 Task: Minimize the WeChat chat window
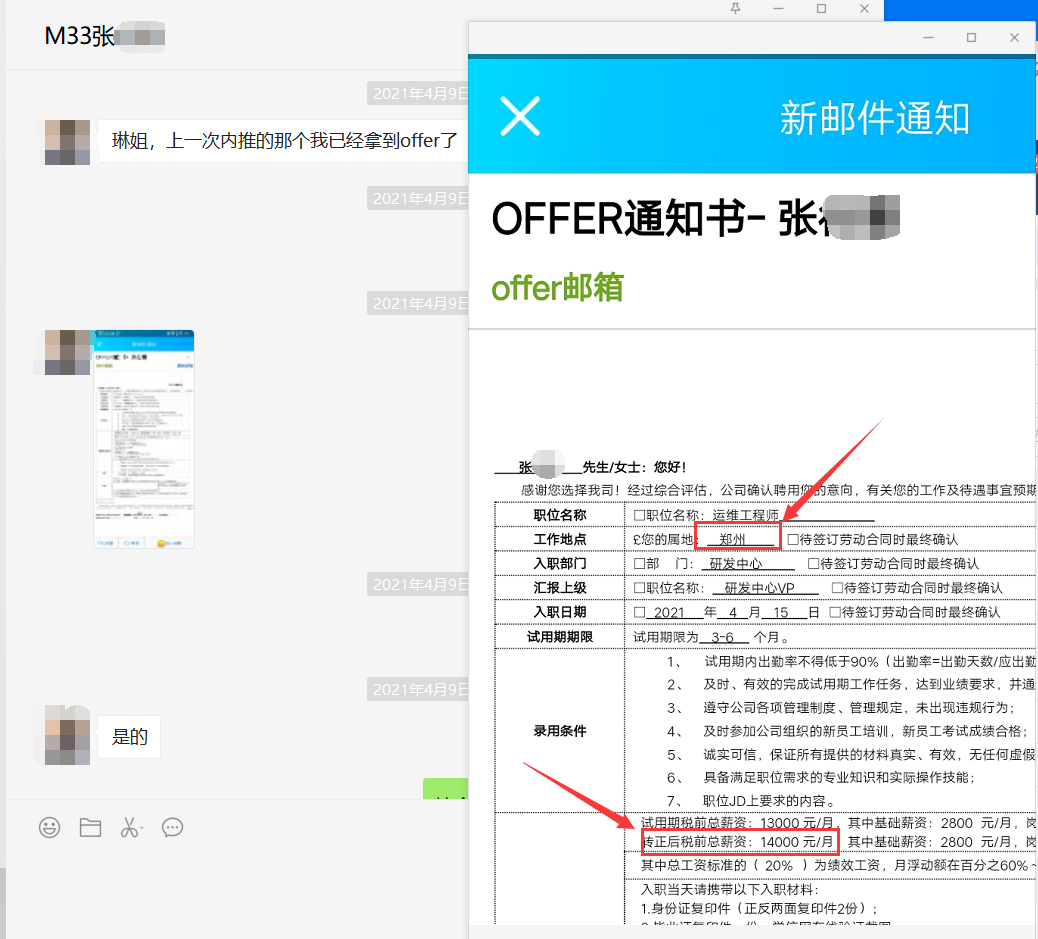(779, 9)
